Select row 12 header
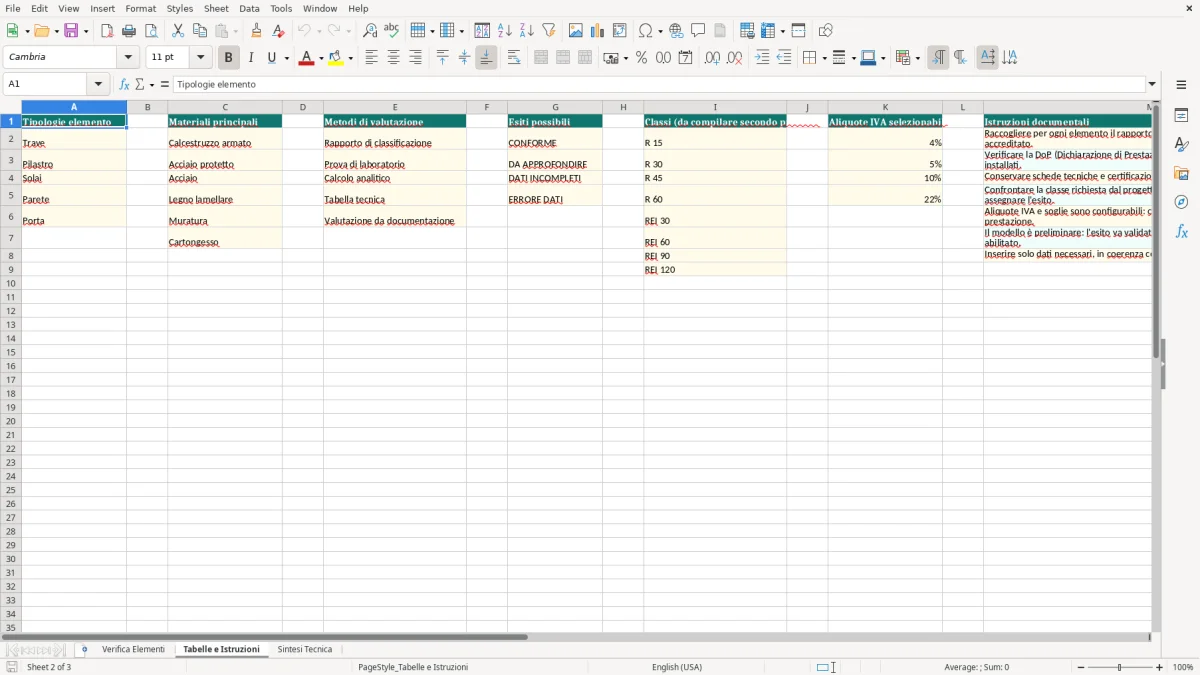This screenshot has height=675, width=1200. click(x=11, y=311)
